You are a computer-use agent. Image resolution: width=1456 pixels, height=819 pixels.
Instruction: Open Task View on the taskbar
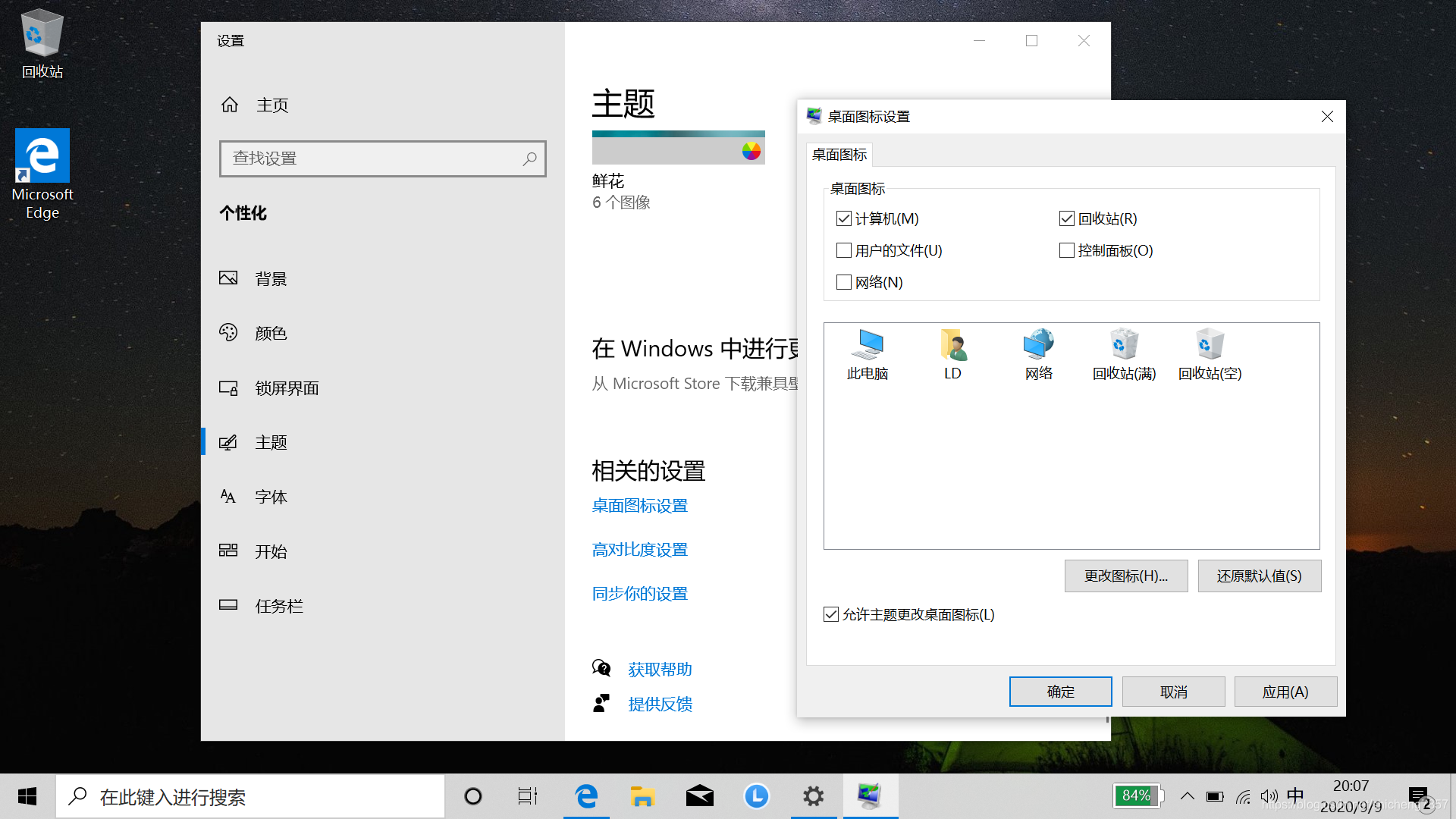[x=528, y=796]
